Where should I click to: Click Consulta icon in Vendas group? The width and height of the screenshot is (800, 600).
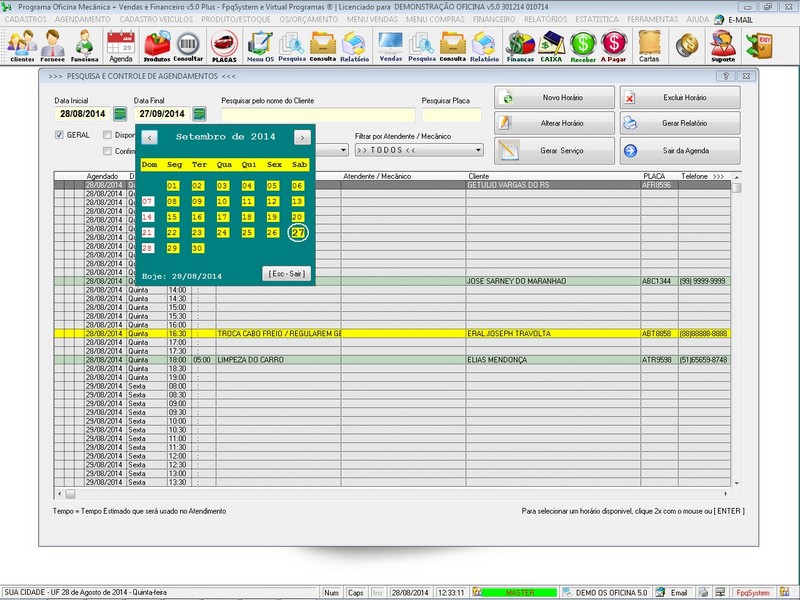[x=453, y=46]
